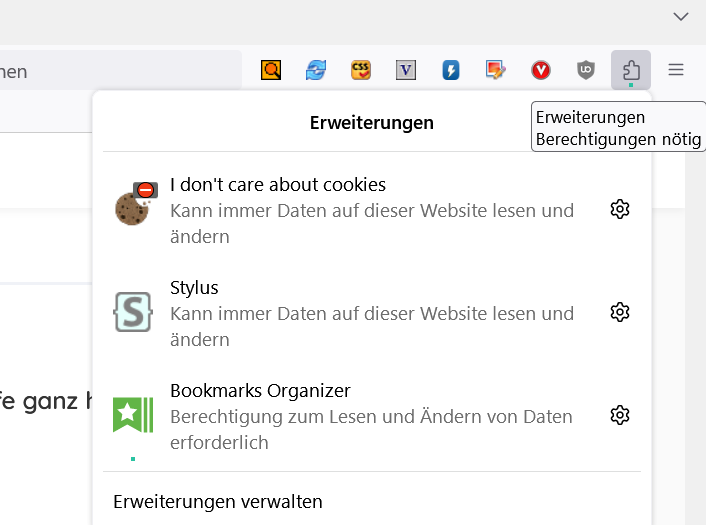Open settings gear for Bookmarks Organizer
The height and width of the screenshot is (525, 706).
click(x=620, y=415)
